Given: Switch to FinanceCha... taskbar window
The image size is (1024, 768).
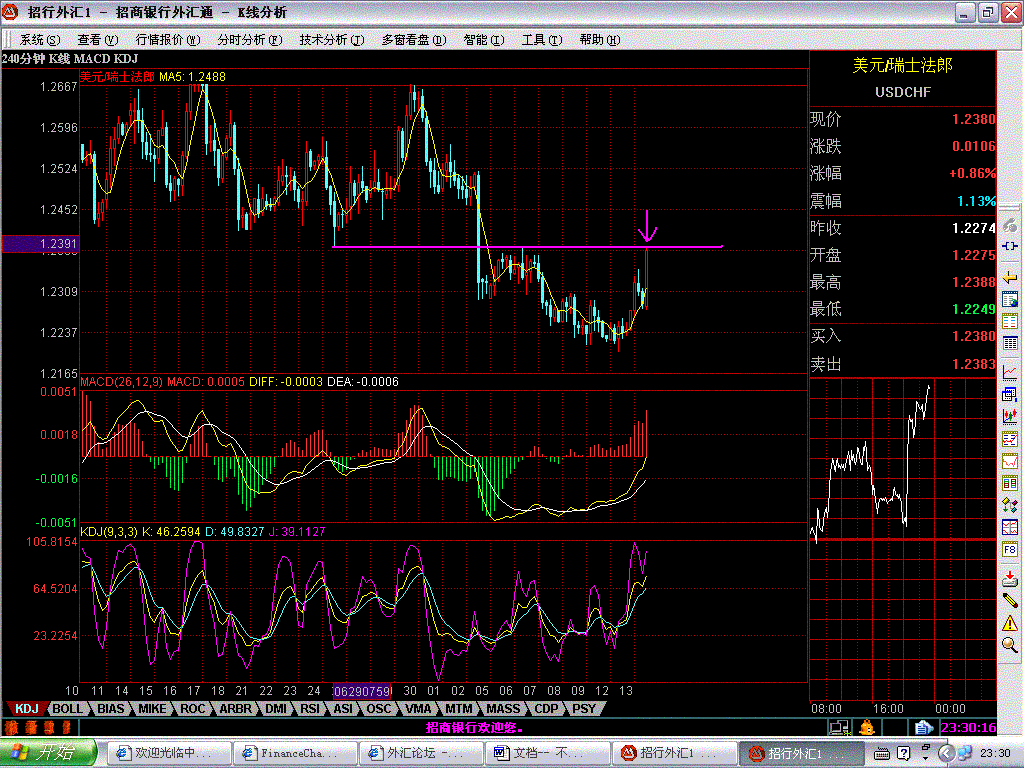Looking at the screenshot, I should coord(294,752).
